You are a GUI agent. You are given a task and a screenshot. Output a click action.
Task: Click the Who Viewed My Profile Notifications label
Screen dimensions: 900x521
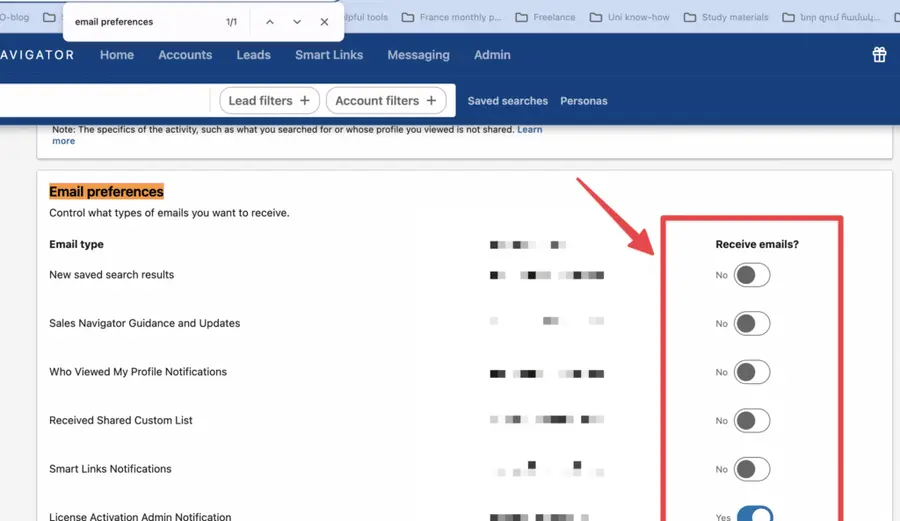[x=138, y=372]
